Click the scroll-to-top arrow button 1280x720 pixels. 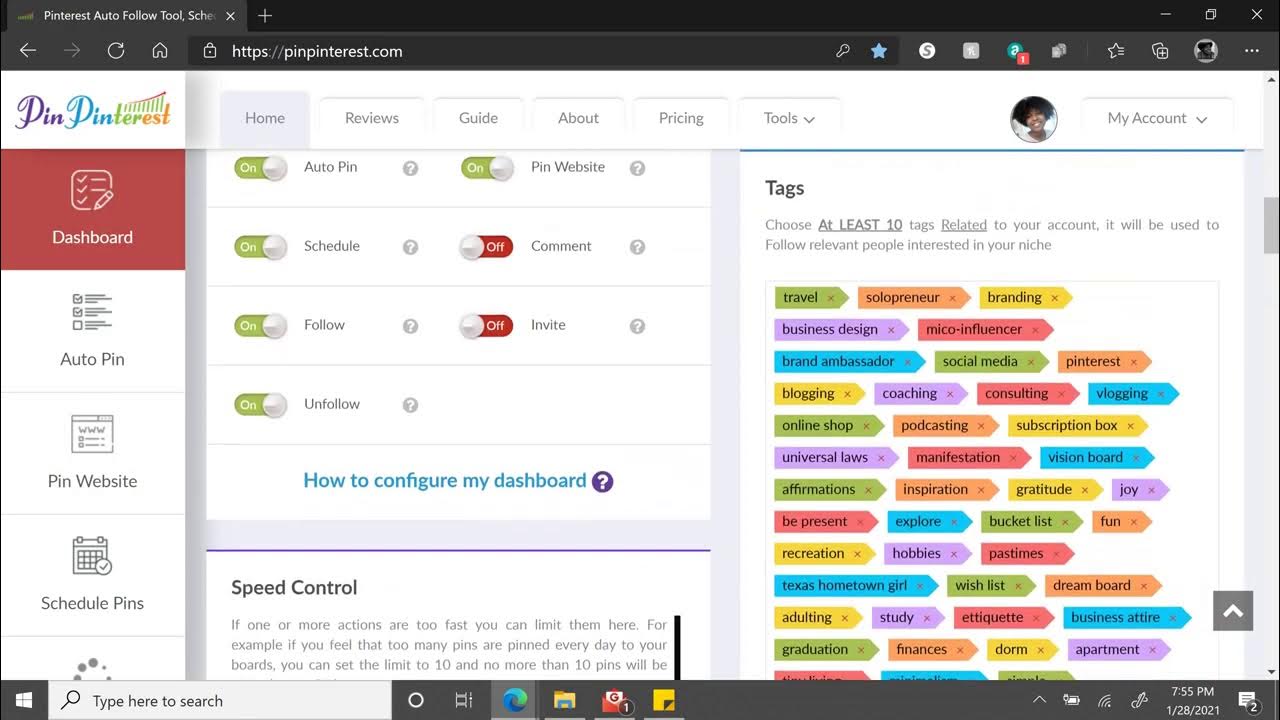[1232, 611]
